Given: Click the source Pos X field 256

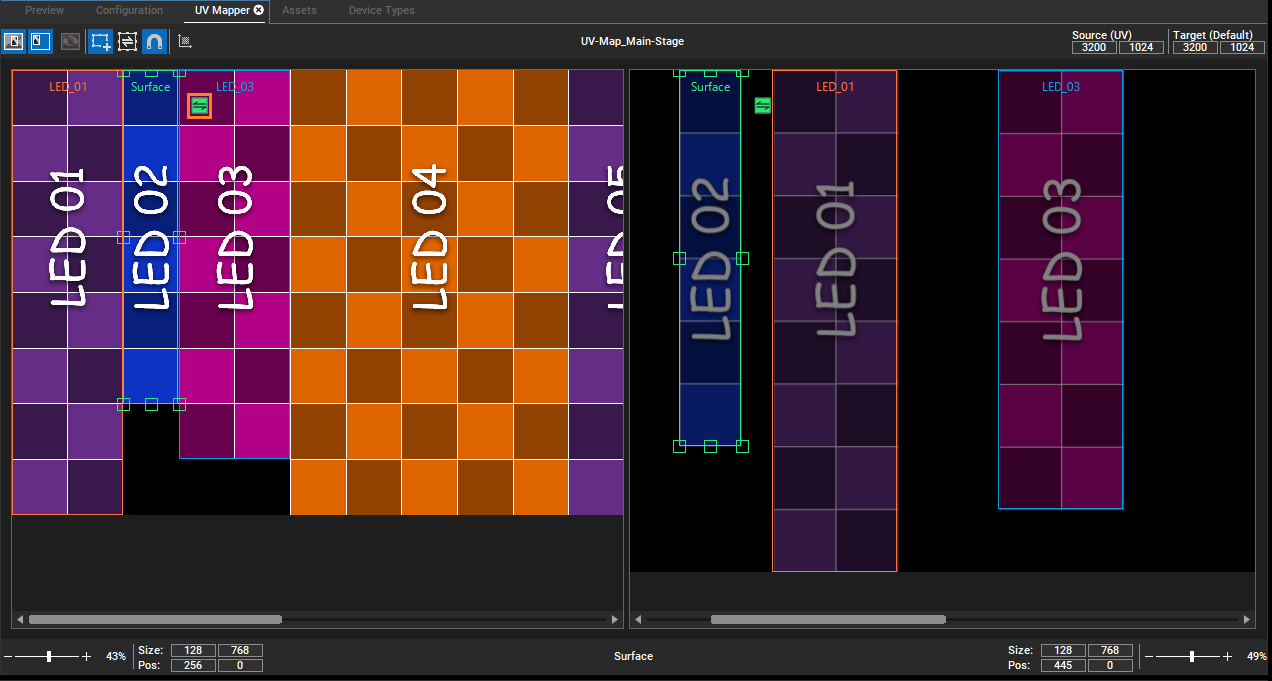Looking at the screenshot, I should (x=193, y=665).
